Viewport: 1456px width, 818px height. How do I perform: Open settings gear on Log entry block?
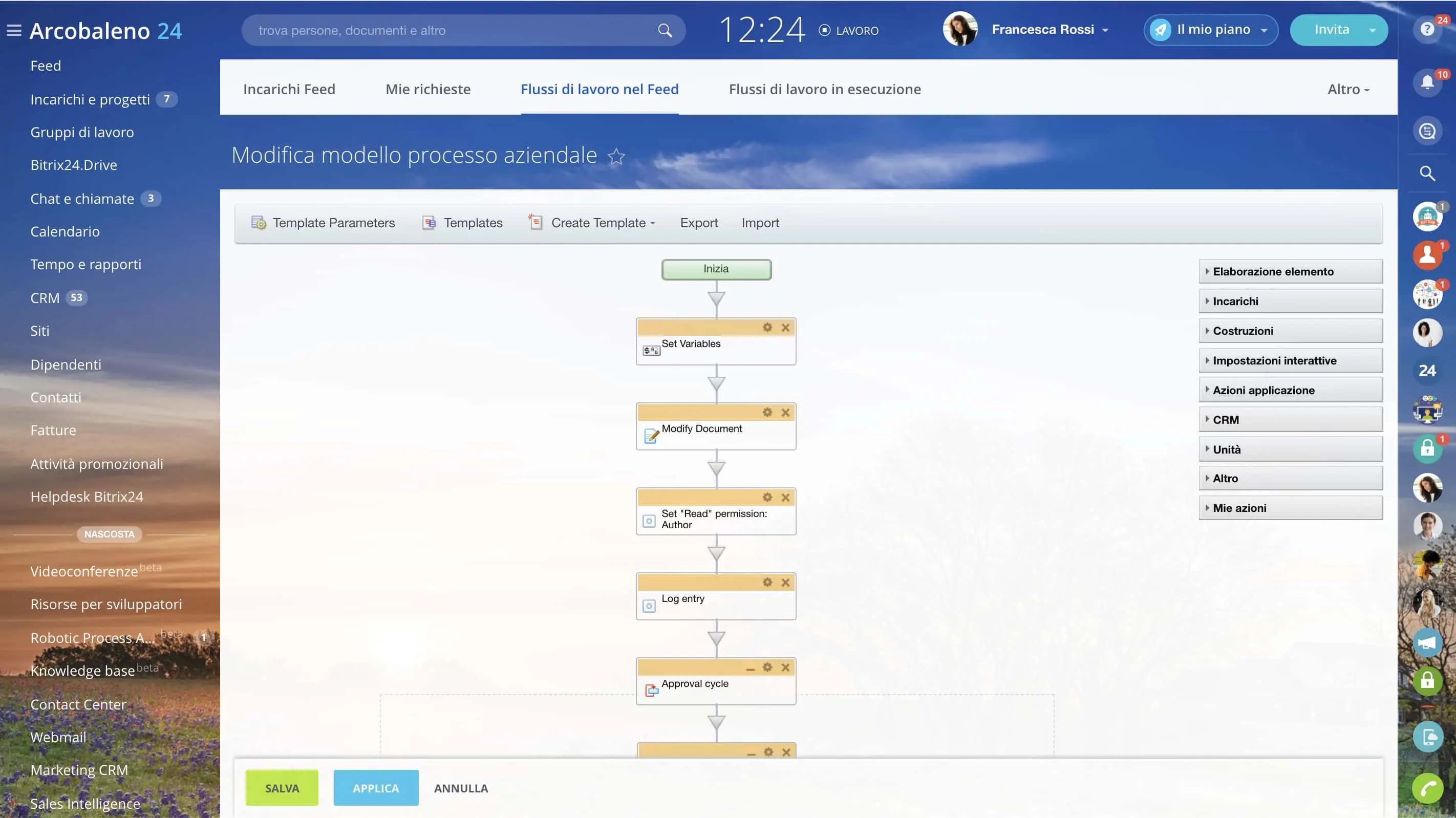pos(767,582)
